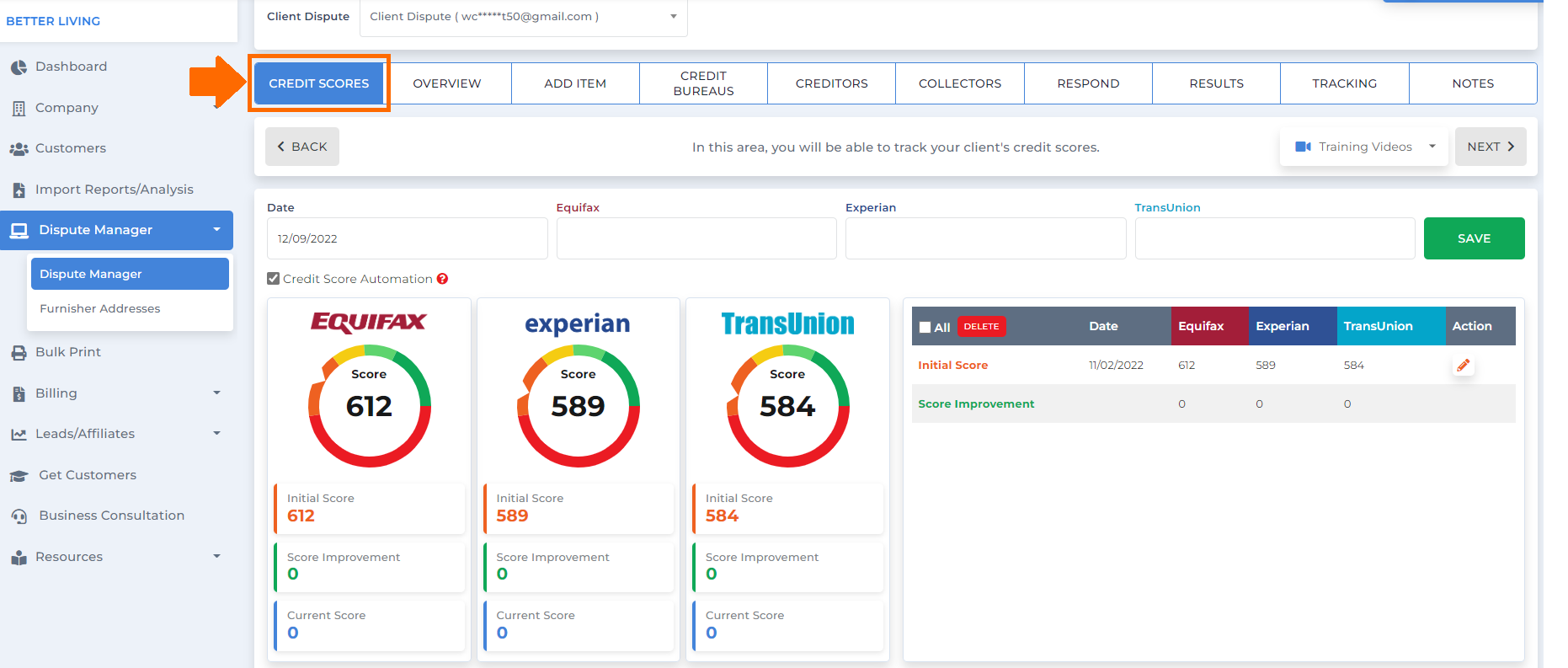Click the Date input field

coord(408,238)
